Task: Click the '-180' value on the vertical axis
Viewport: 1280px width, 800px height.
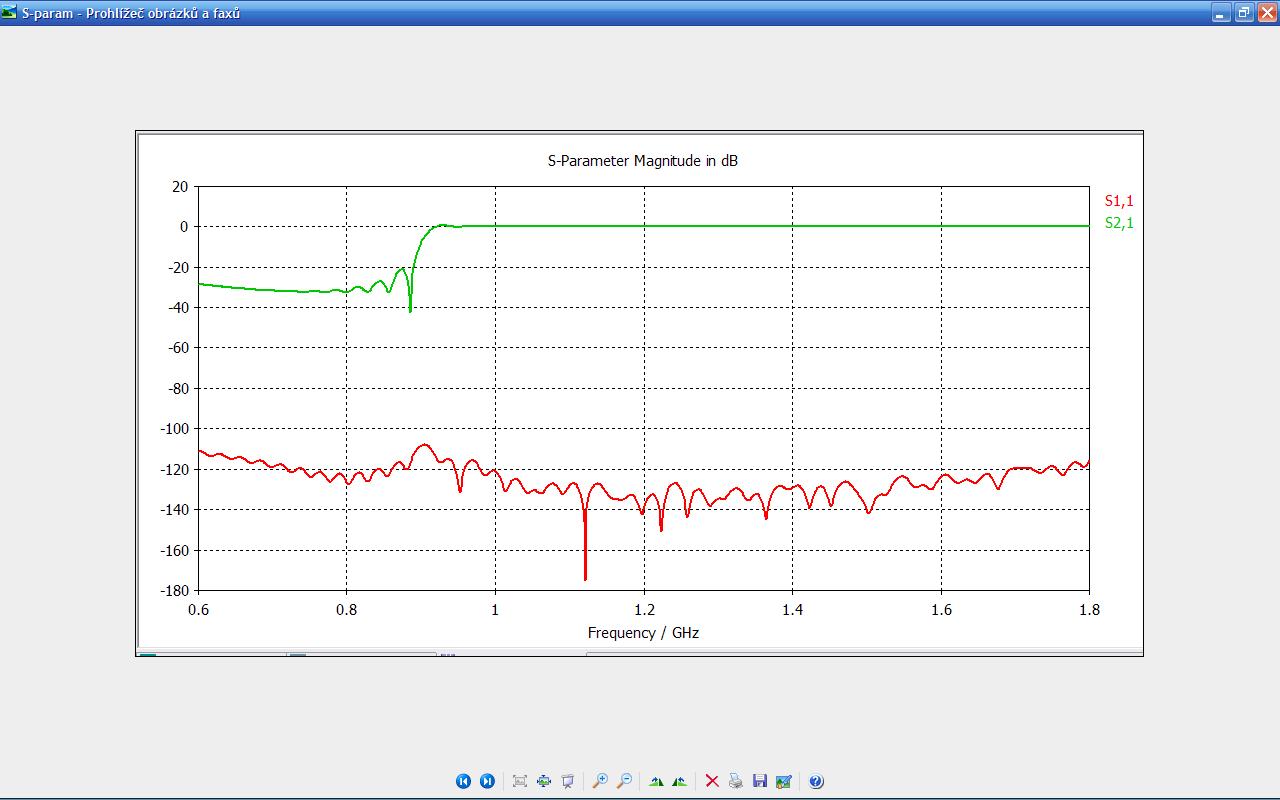Action: pyautogui.click(x=174, y=590)
